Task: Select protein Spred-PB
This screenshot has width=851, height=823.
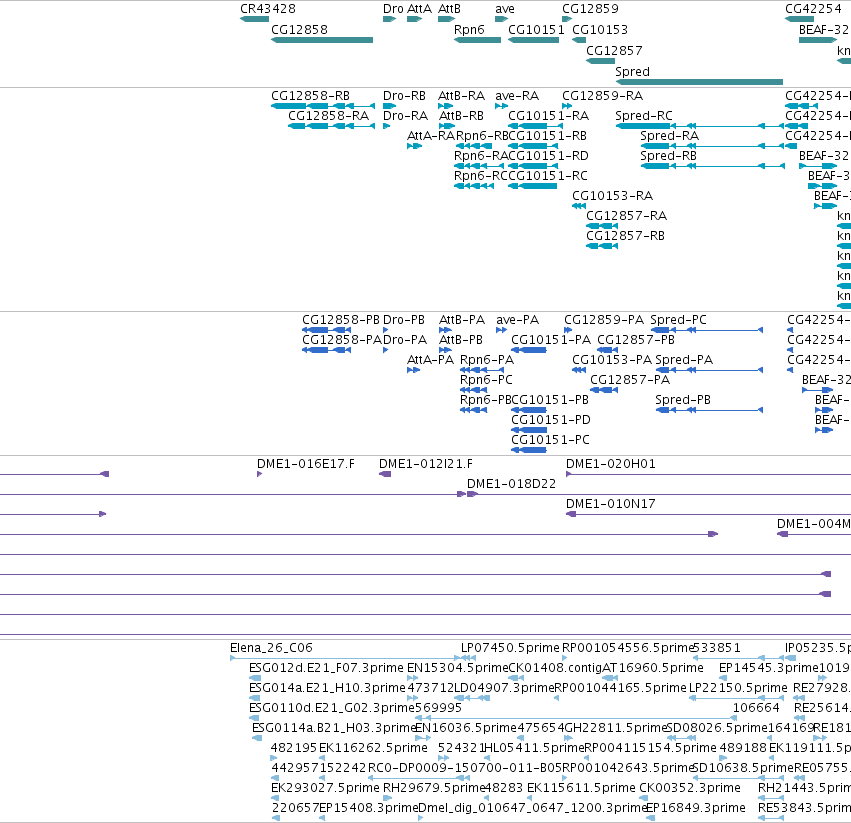Action: pos(709,410)
